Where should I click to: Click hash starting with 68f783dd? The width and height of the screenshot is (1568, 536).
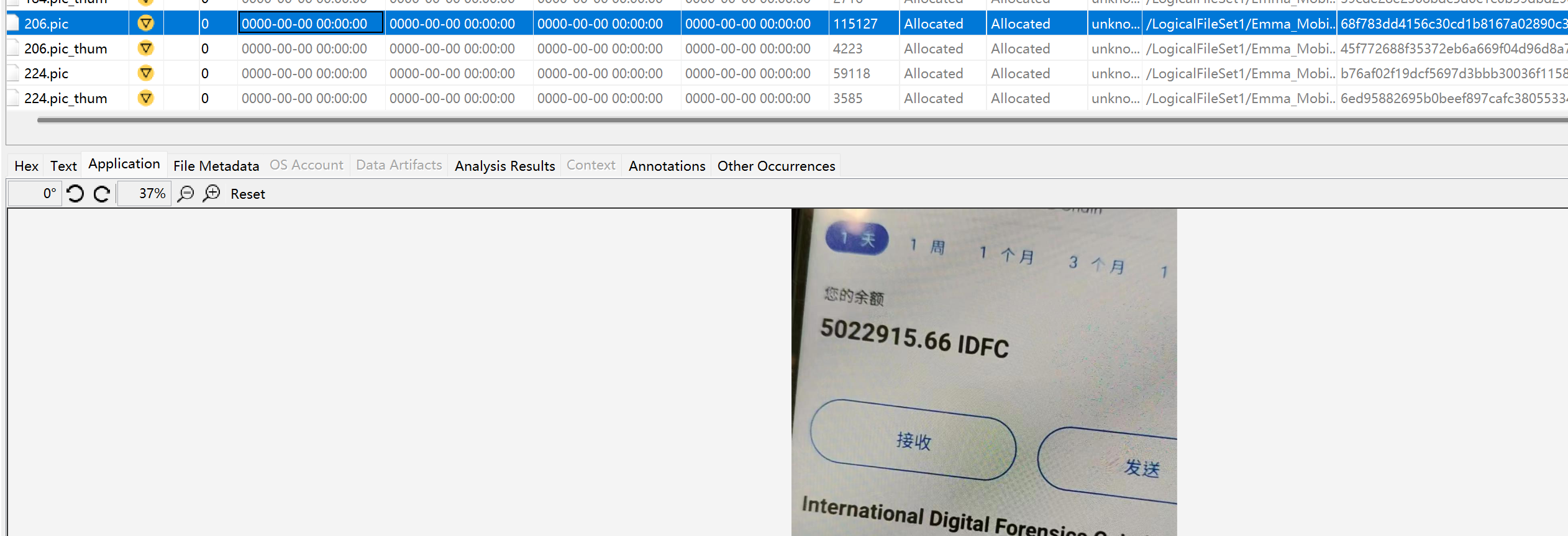[1454, 24]
